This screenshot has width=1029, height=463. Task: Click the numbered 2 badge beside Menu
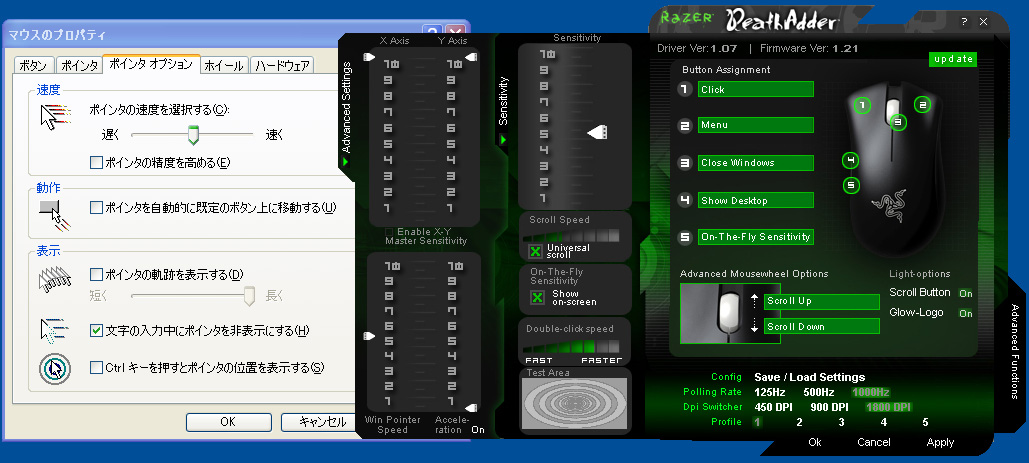tap(686, 125)
